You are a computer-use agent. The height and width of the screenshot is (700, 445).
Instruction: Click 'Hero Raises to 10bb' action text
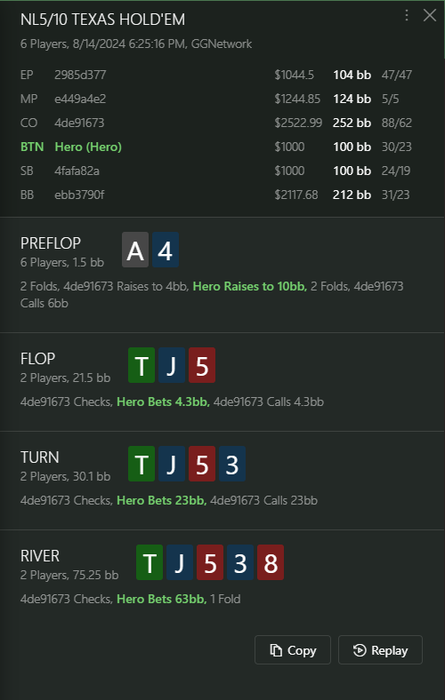[250, 286]
